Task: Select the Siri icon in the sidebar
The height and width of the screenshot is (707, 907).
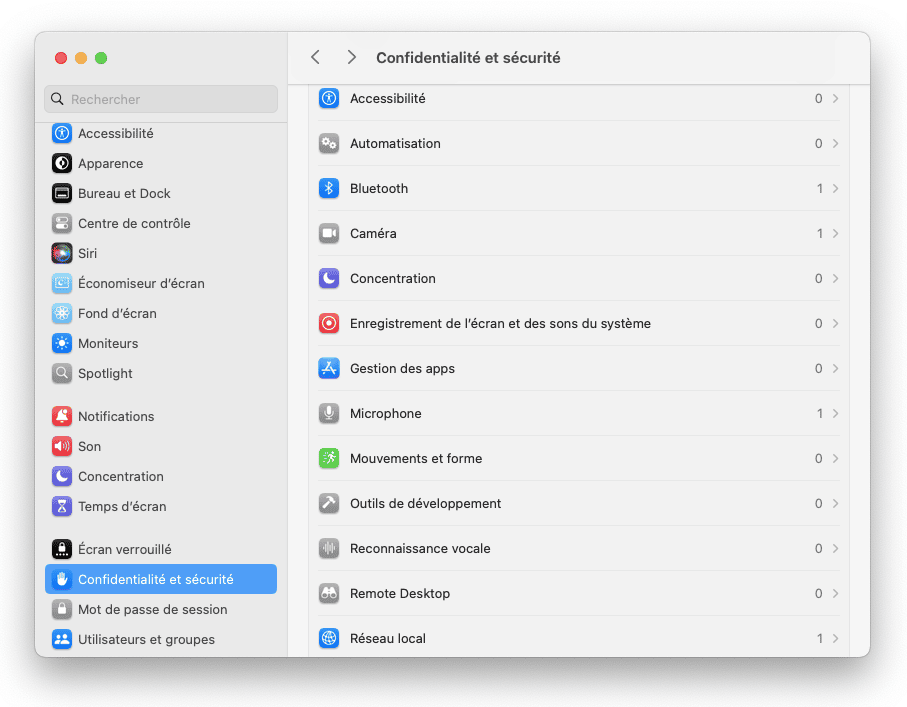Action: click(x=62, y=253)
